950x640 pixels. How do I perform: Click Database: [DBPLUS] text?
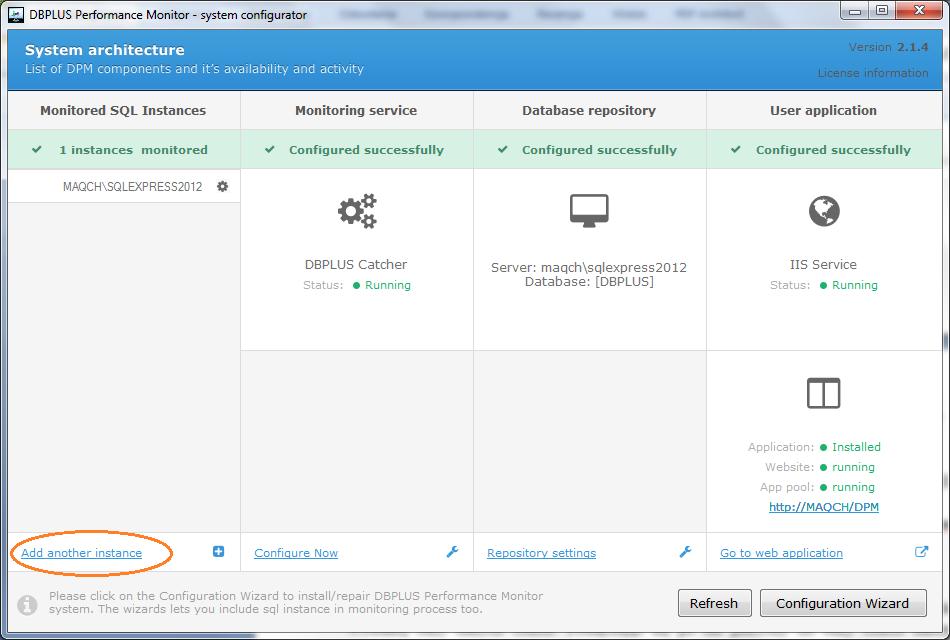pyautogui.click(x=589, y=281)
